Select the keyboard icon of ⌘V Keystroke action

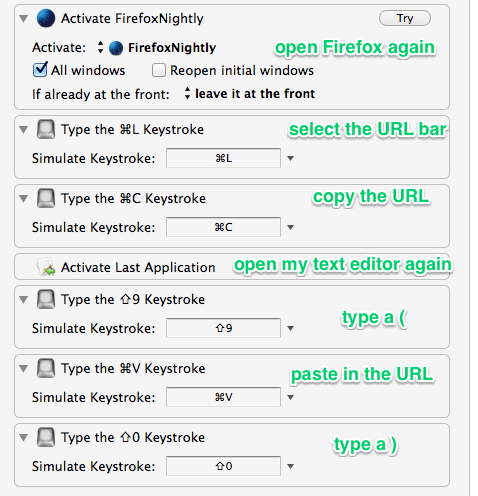coord(46,368)
